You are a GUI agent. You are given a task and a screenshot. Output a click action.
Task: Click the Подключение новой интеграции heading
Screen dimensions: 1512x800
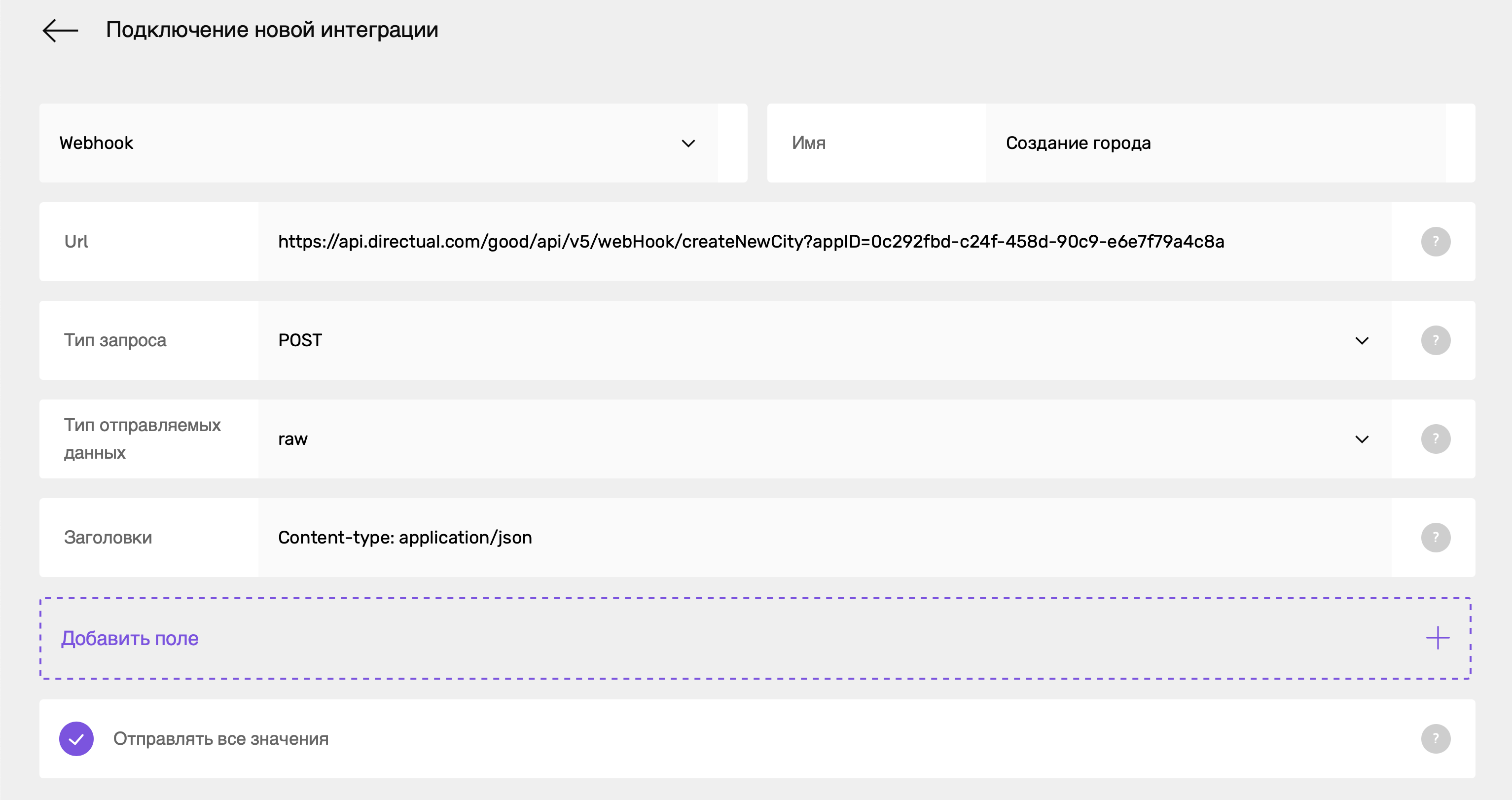click(272, 30)
